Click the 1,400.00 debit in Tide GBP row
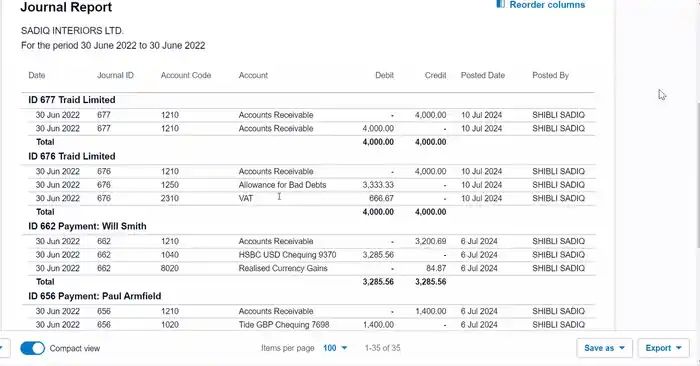Screen dimensions: 700x366 click(378, 325)
